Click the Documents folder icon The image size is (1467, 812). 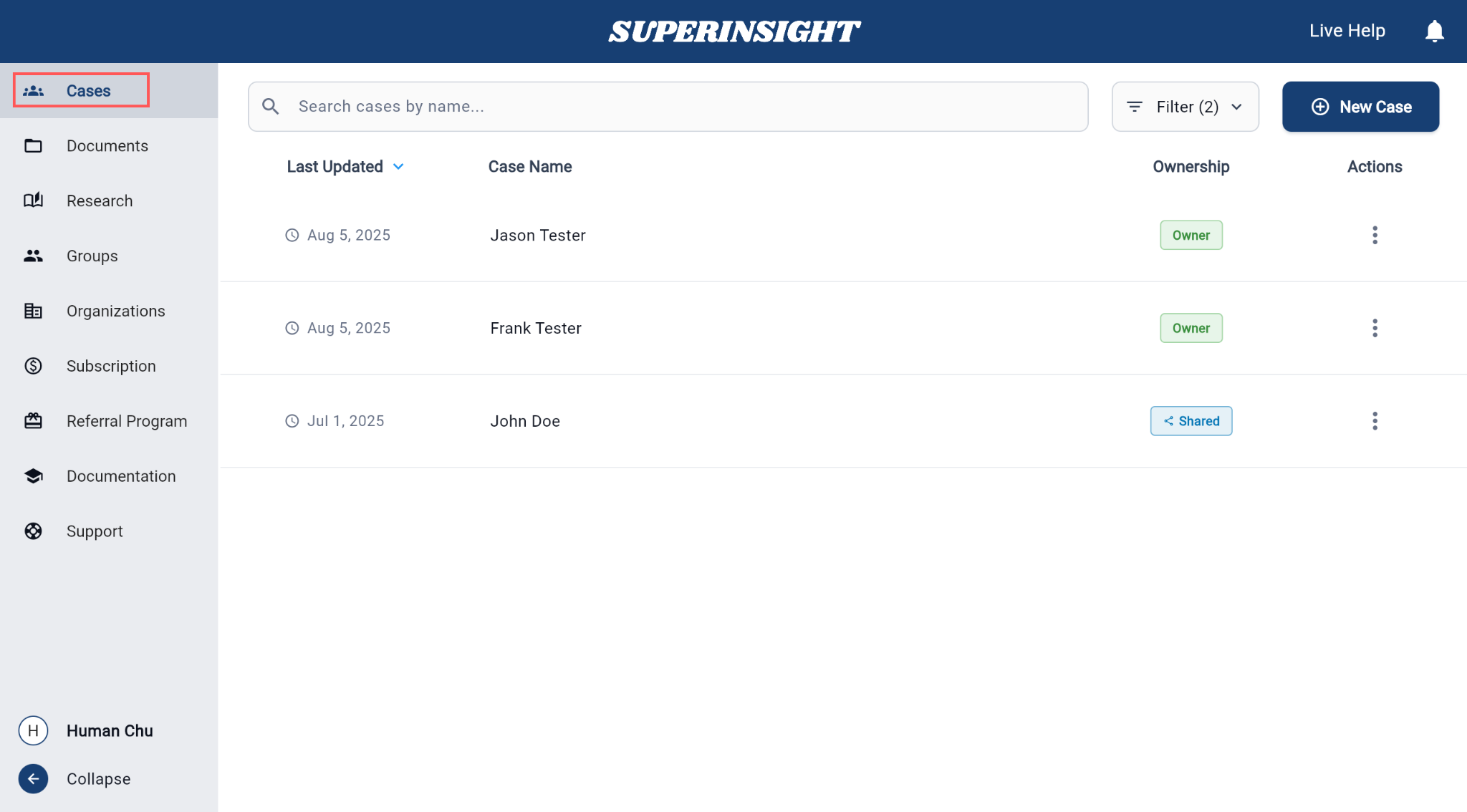click(x=33, y=146)
